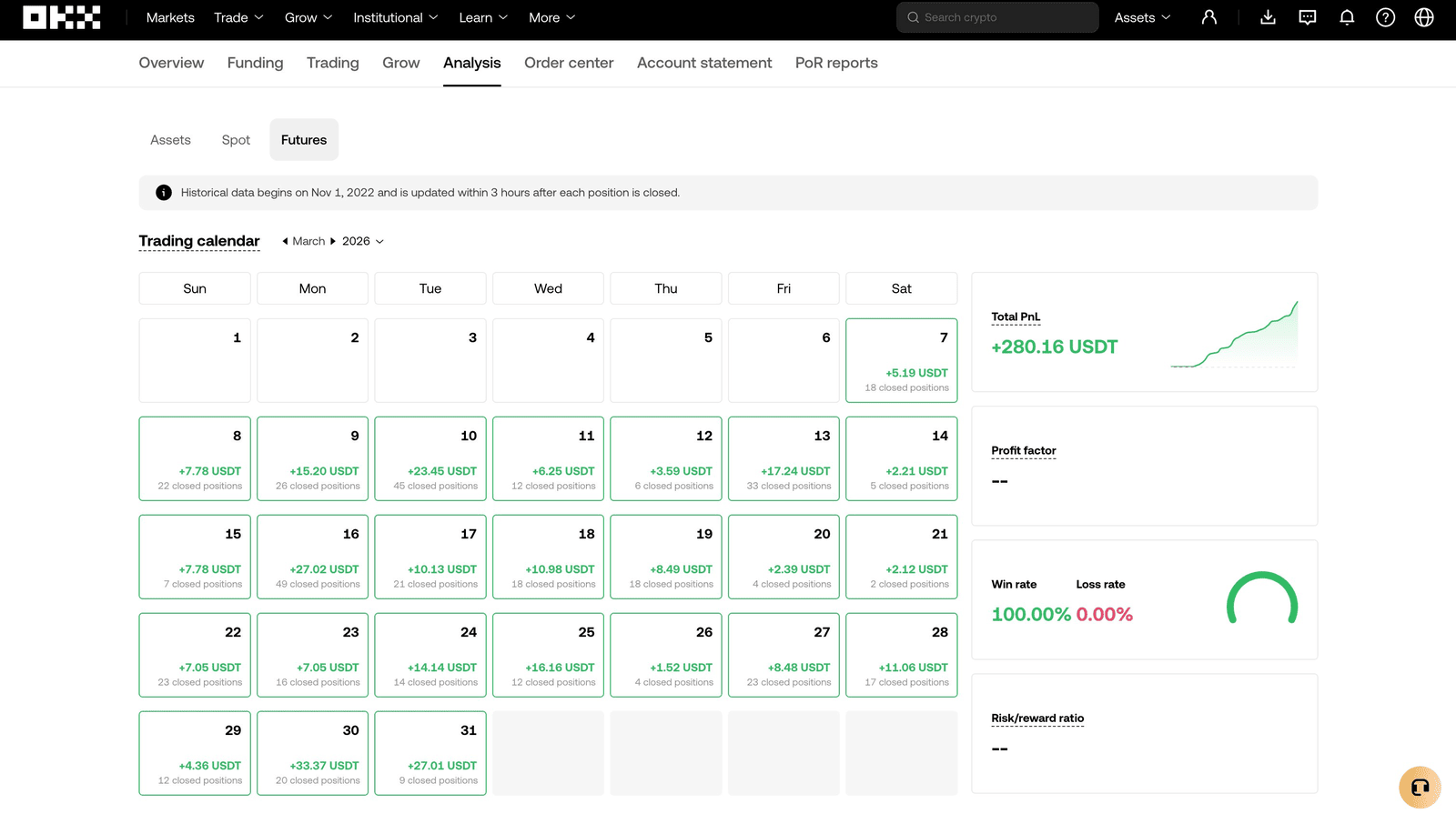Click the win rate gauge arc
The image size is (1456, 824).
click(1262, 598)
